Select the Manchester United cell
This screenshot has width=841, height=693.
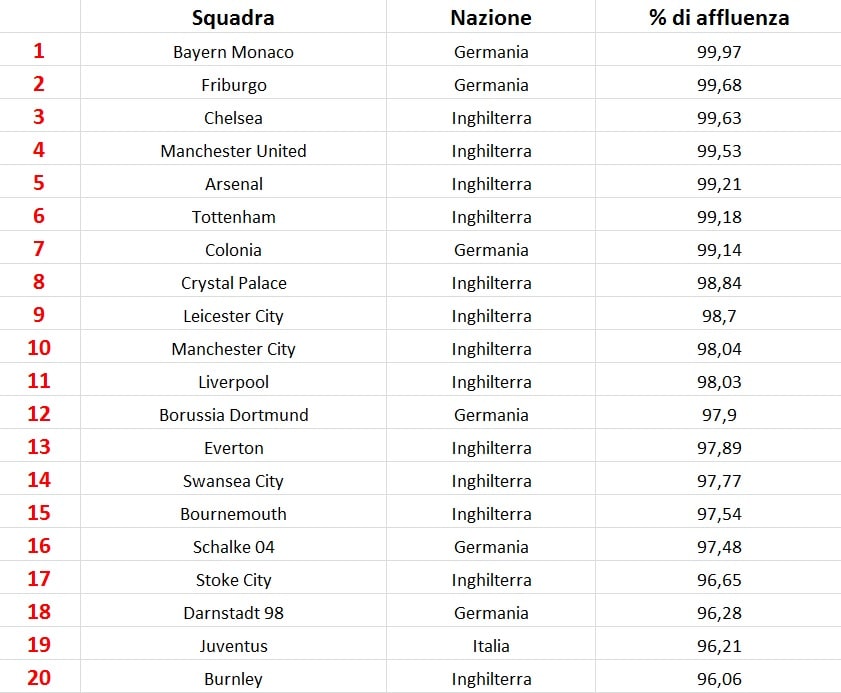[233, 151]
